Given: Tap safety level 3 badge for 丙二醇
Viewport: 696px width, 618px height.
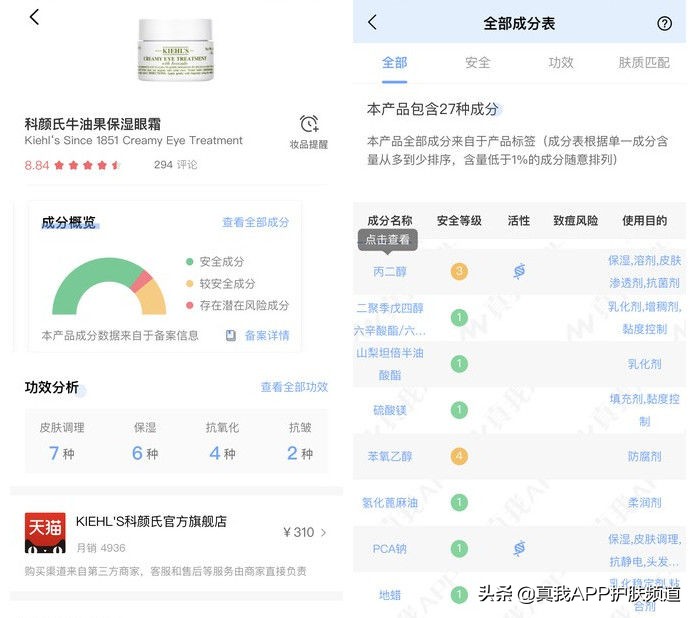Looking at the screenshot, I should tap(459, 271).
